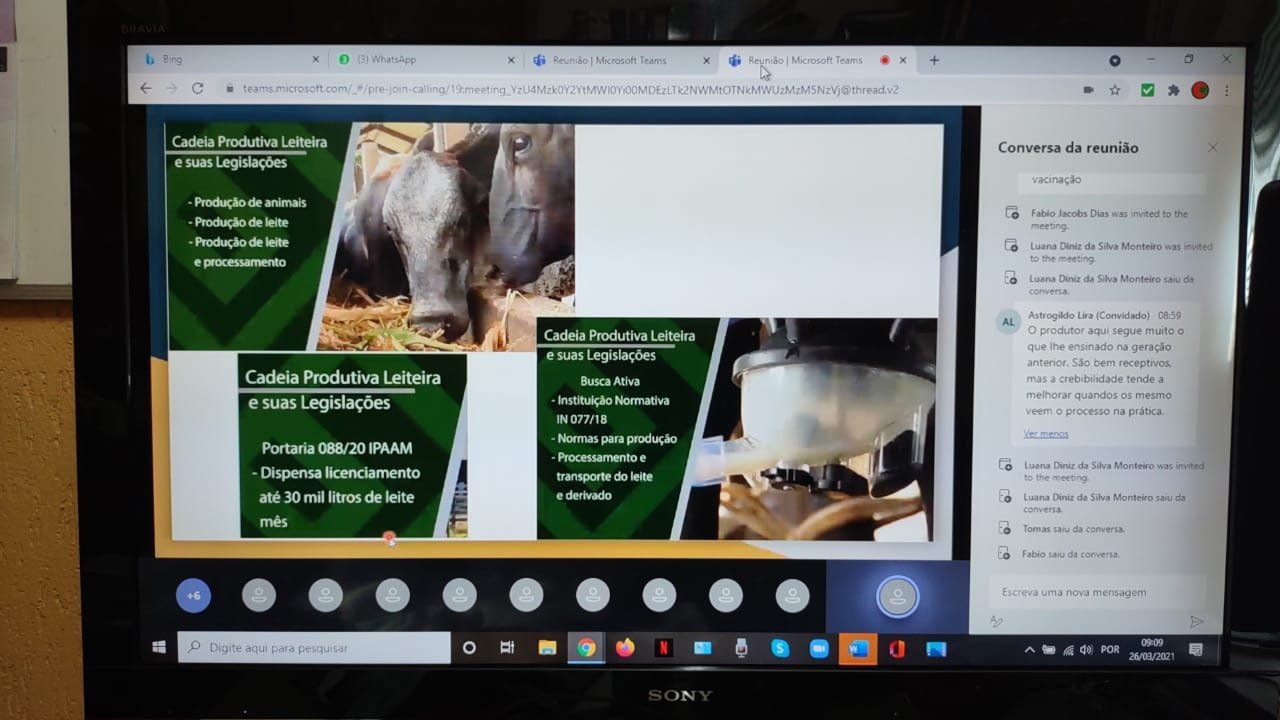Click the Windows search box in taskbar
Screen dimensions: 1280x720
(315, 648)
